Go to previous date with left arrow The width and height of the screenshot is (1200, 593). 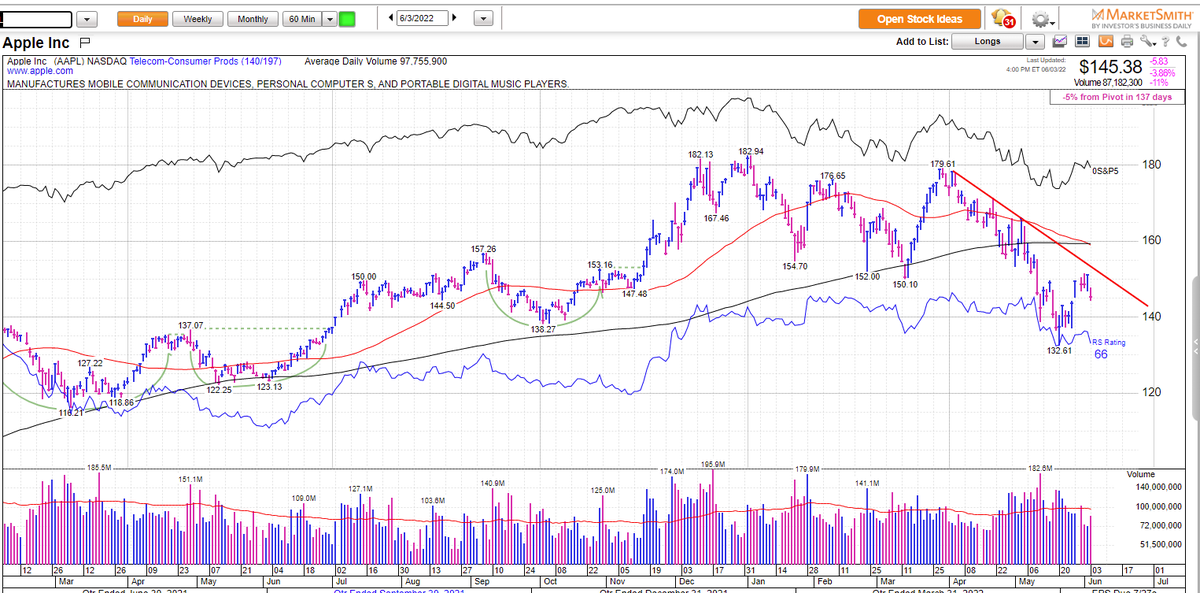click(391, 19)
